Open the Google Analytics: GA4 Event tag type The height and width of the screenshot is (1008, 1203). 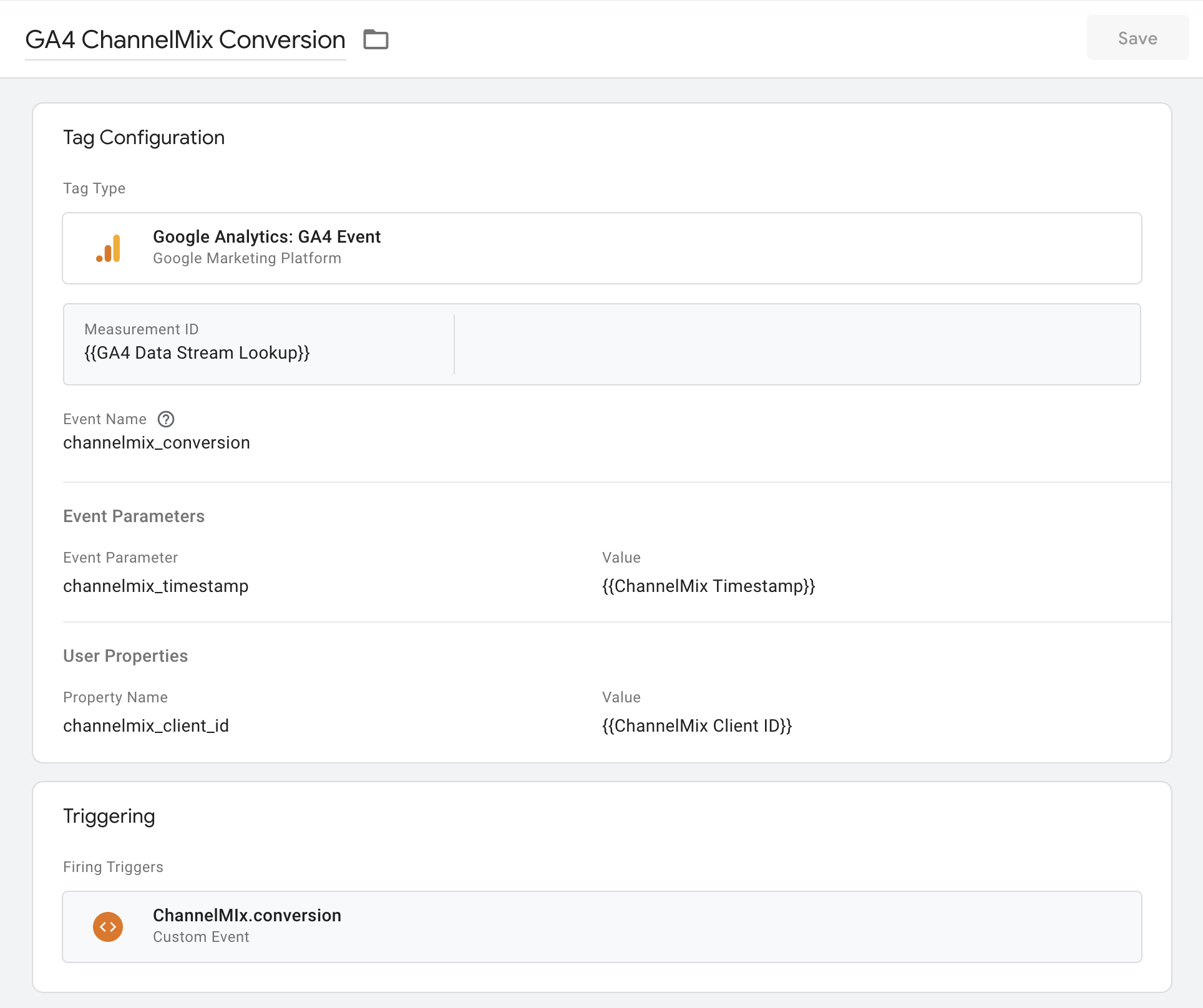pos(602,248)
